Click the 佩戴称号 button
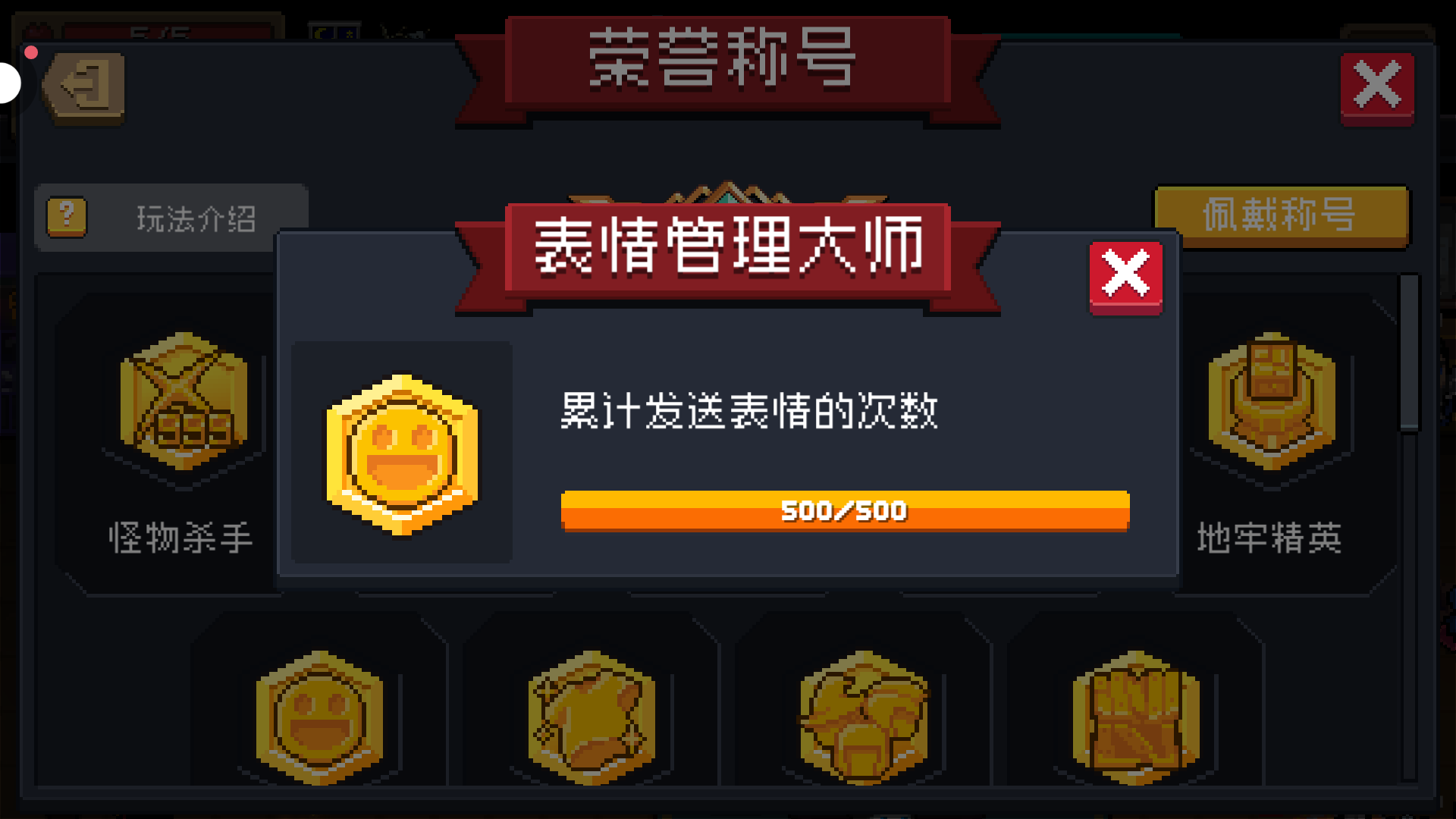The image size is (1456, 819). [1281, 215]
